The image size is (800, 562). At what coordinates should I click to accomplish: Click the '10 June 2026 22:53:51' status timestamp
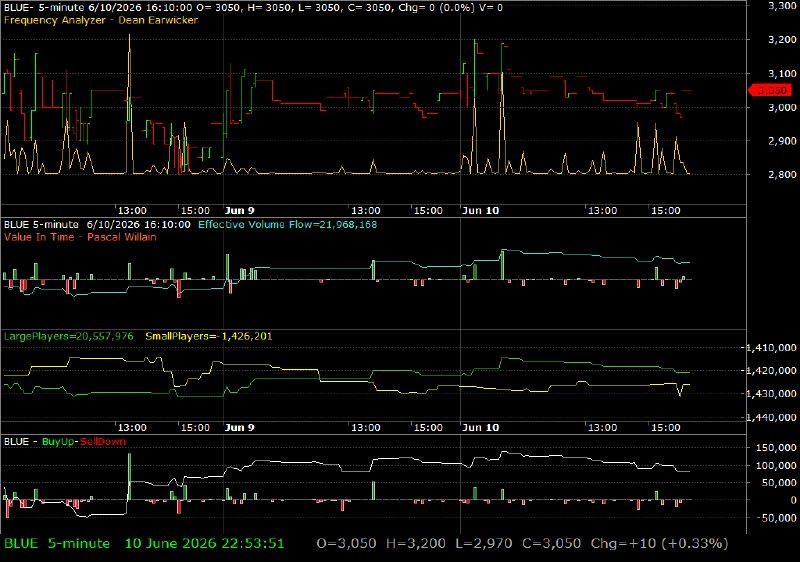[x=204, y=544]
